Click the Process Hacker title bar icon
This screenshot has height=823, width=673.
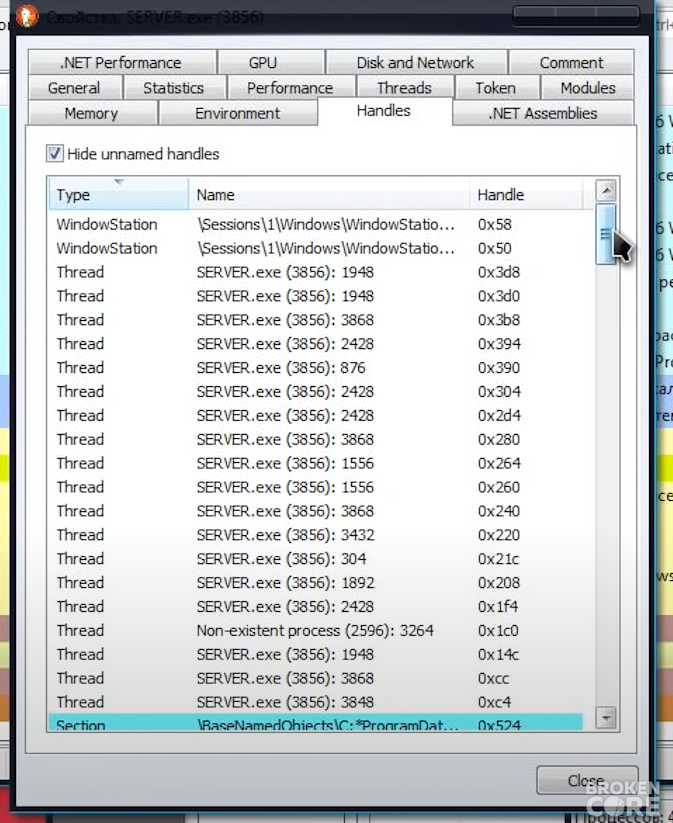tap(26, 16)
